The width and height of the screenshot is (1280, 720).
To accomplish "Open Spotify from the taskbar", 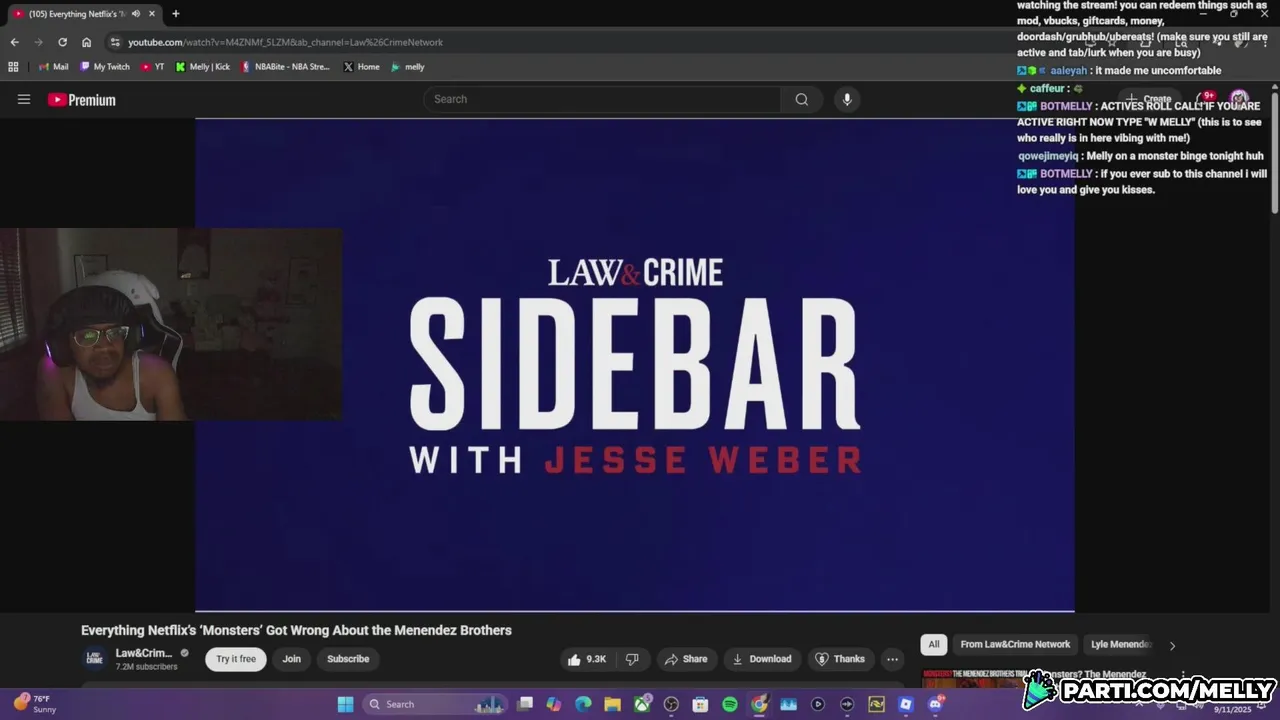I will (730, 704).
